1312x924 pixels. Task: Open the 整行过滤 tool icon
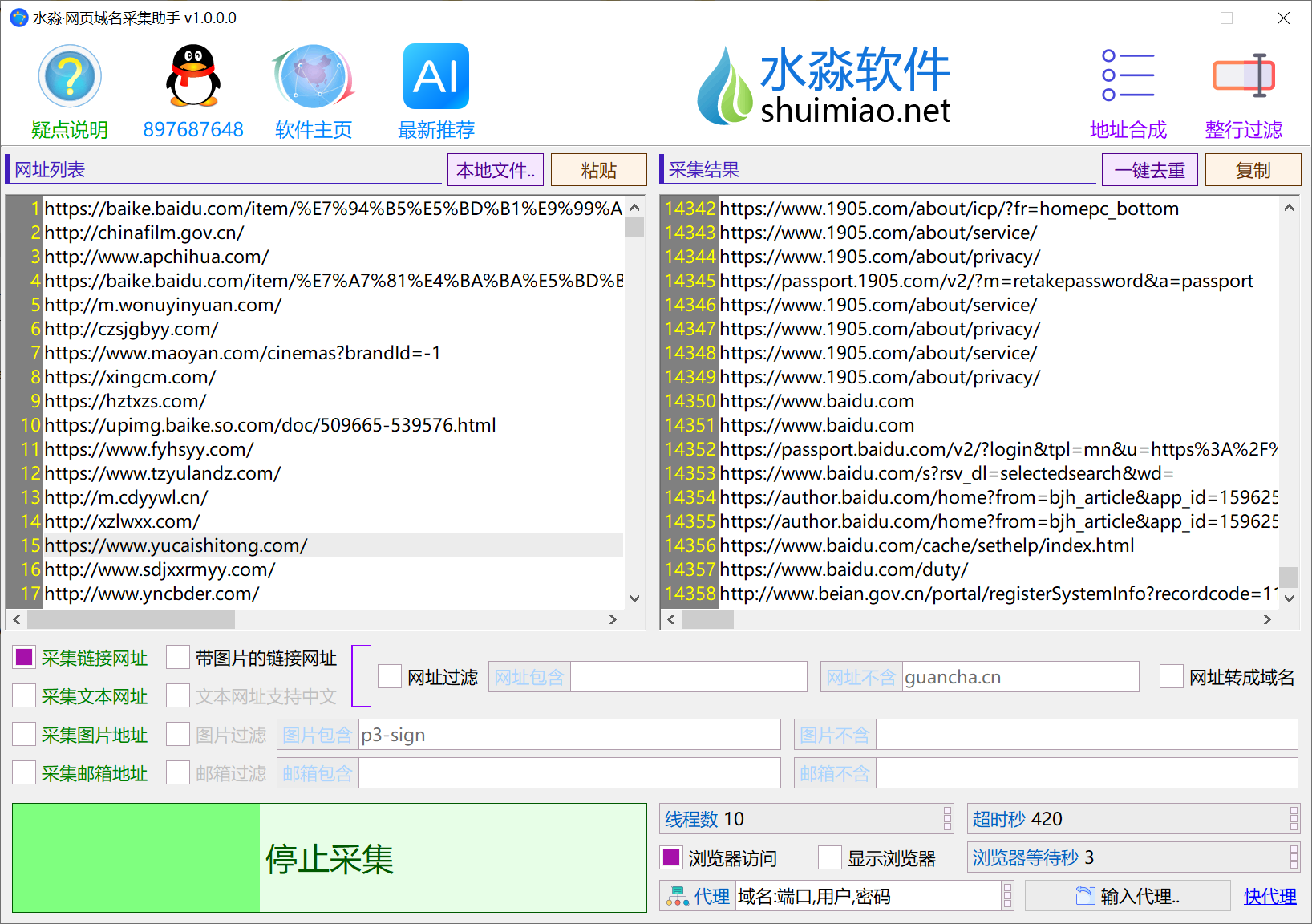(1243, 76)
